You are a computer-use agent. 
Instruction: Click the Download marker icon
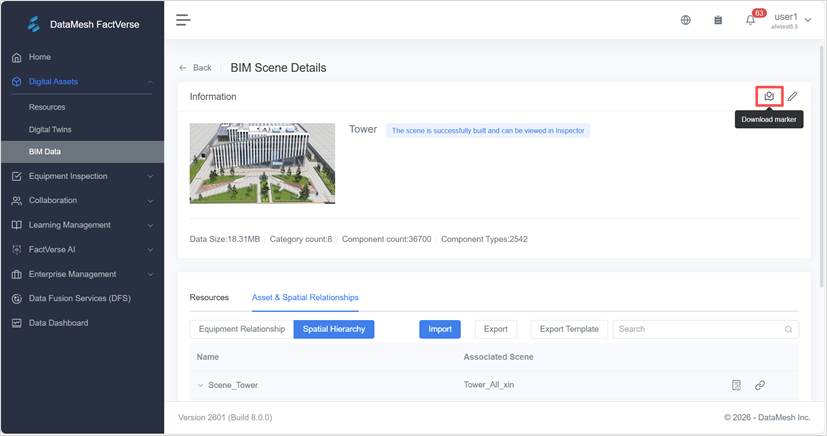768,96
